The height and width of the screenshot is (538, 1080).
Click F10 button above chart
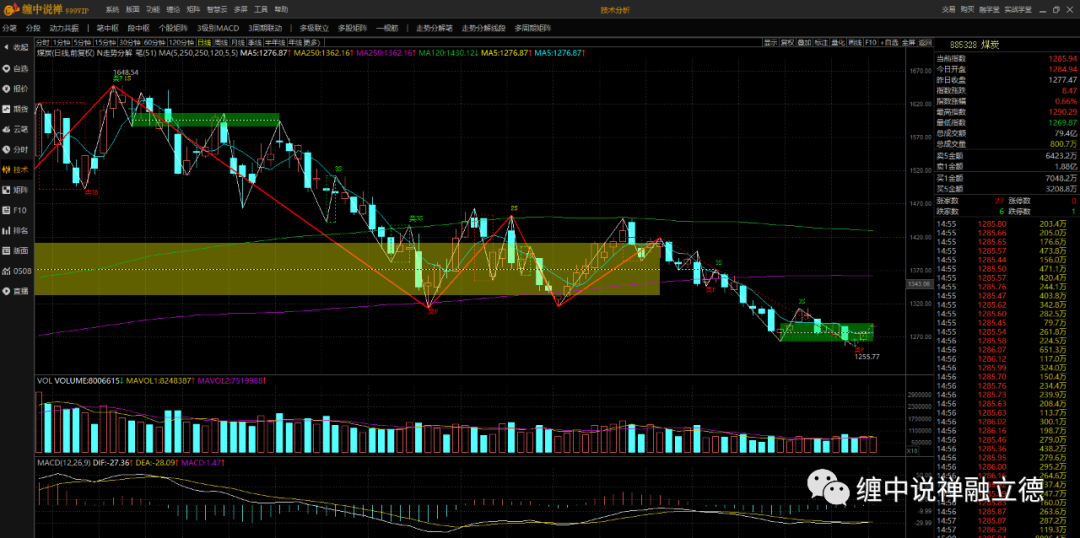tap(871, 43)
